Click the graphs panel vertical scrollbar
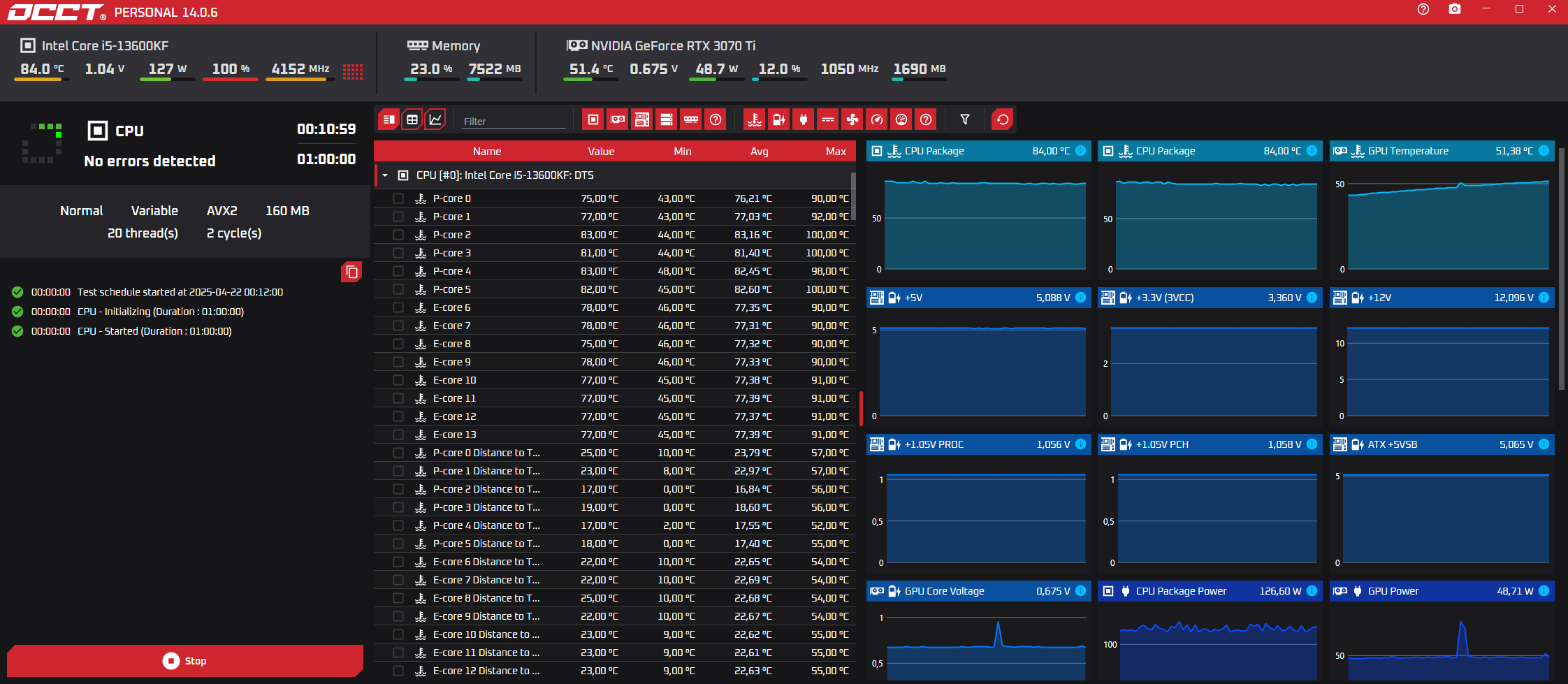 point(1562,269)
